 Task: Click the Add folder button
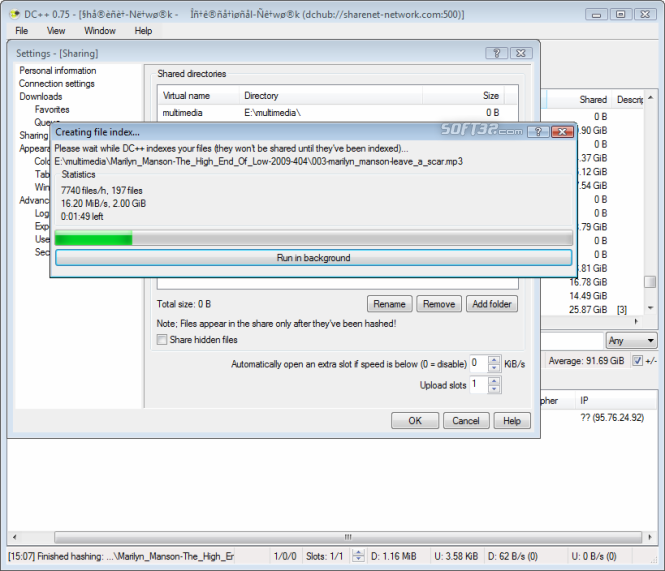pos(492,304)
